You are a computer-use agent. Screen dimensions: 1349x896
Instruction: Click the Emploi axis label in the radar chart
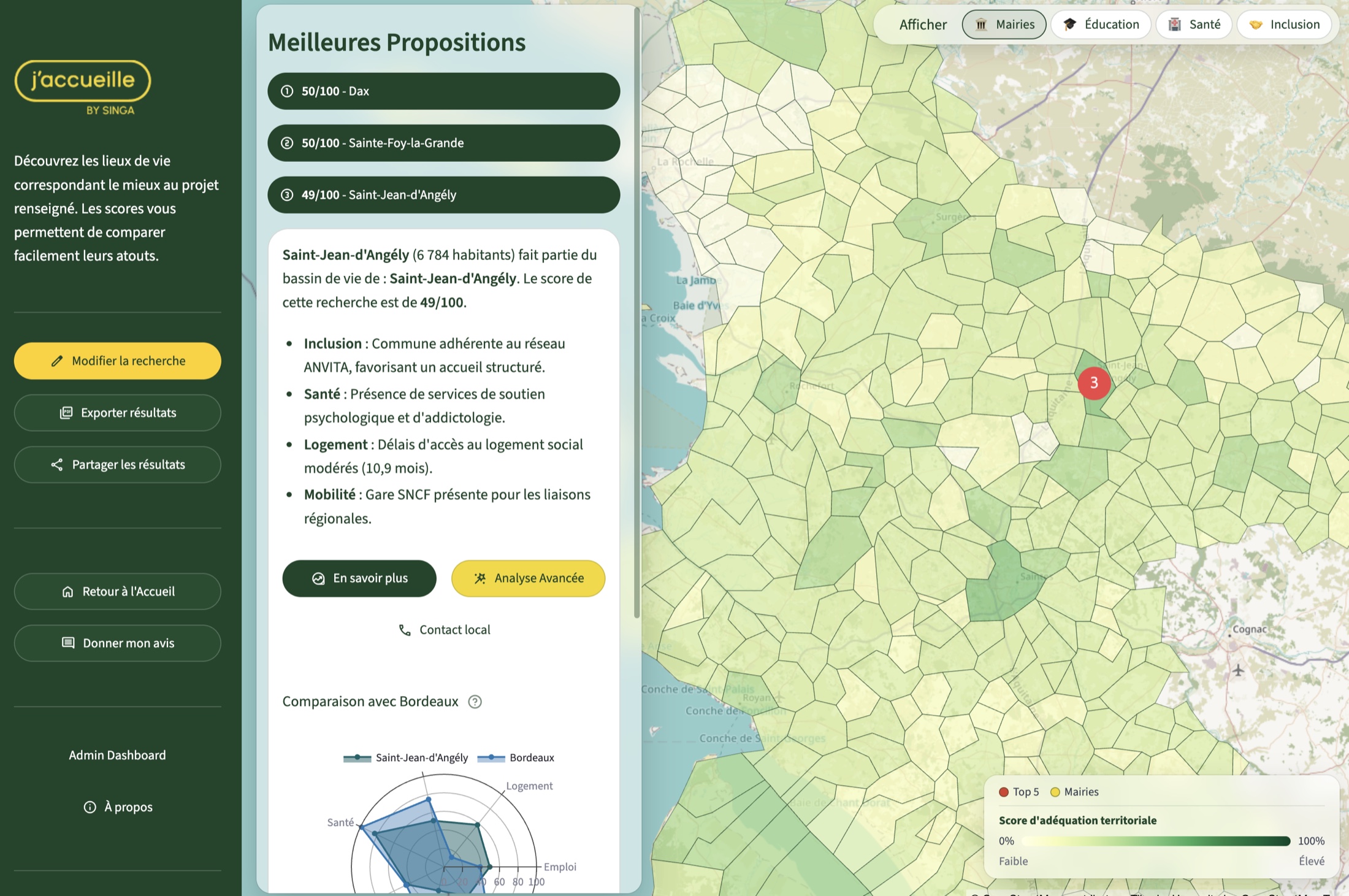coord(560,867)
